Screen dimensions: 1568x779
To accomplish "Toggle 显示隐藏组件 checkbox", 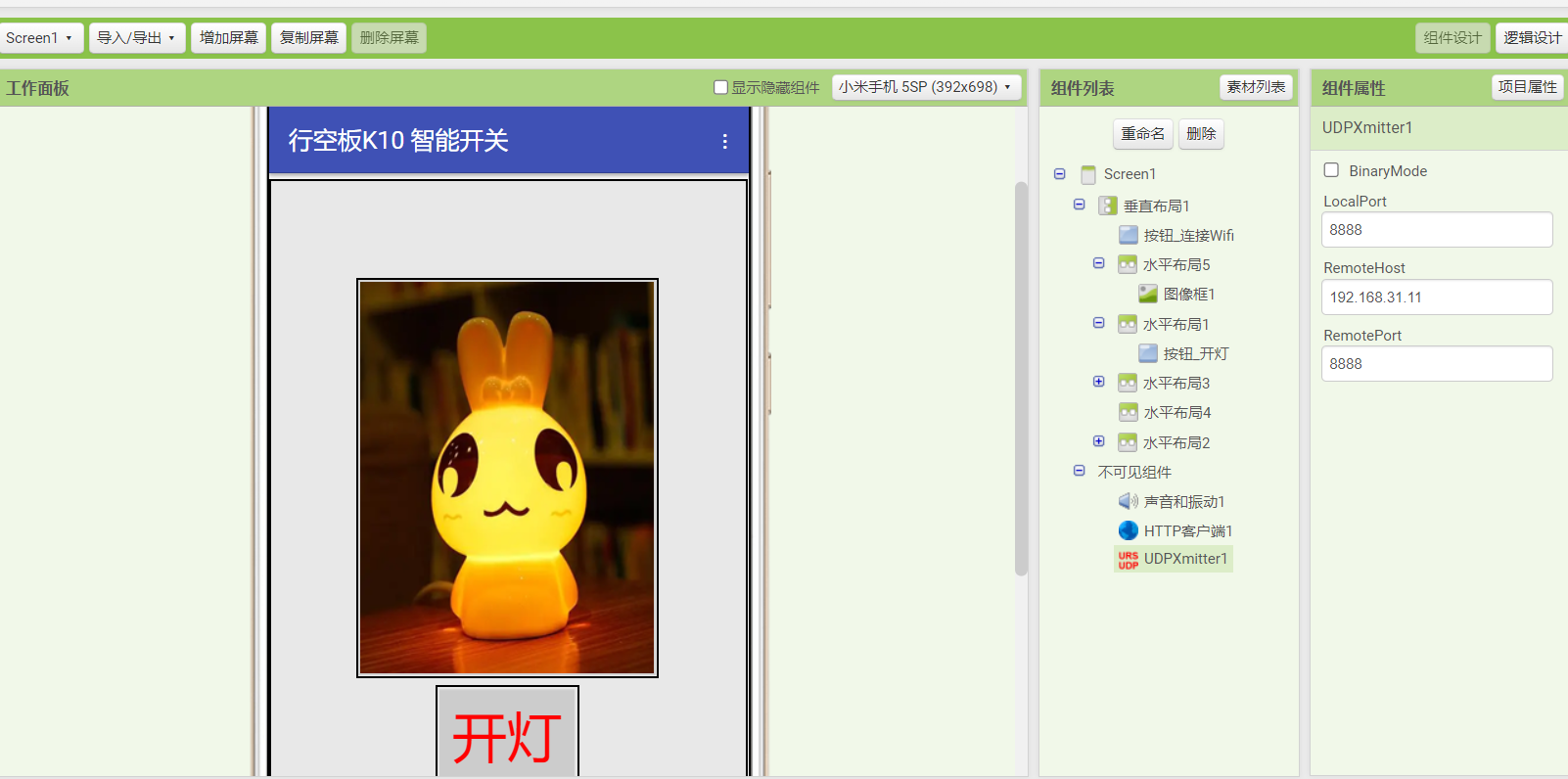I will coord(721,87).
